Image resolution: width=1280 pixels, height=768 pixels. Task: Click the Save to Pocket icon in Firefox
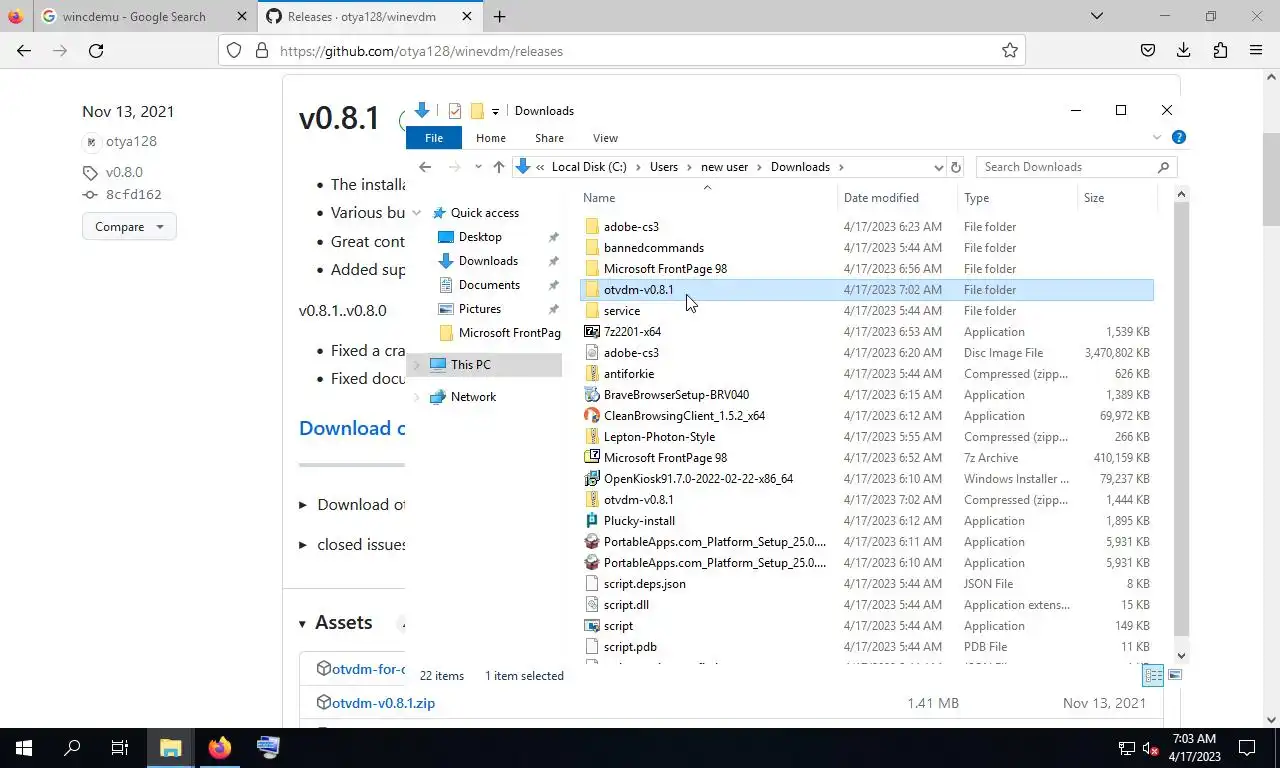click(x=1148, y=50)
